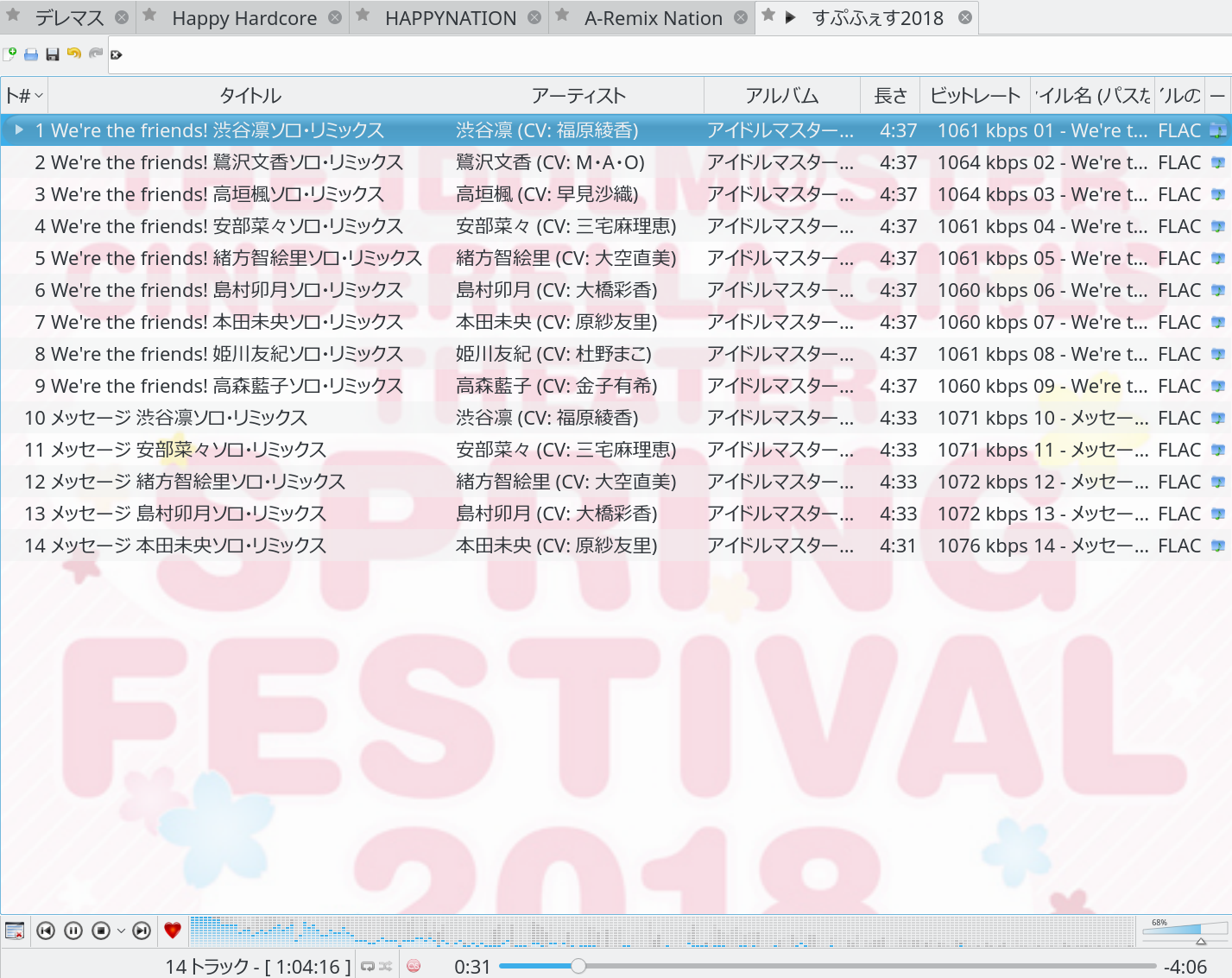Skip to the previous track
The width and height of the screenshot is (1232, 978).
click(x=46, y=931)
